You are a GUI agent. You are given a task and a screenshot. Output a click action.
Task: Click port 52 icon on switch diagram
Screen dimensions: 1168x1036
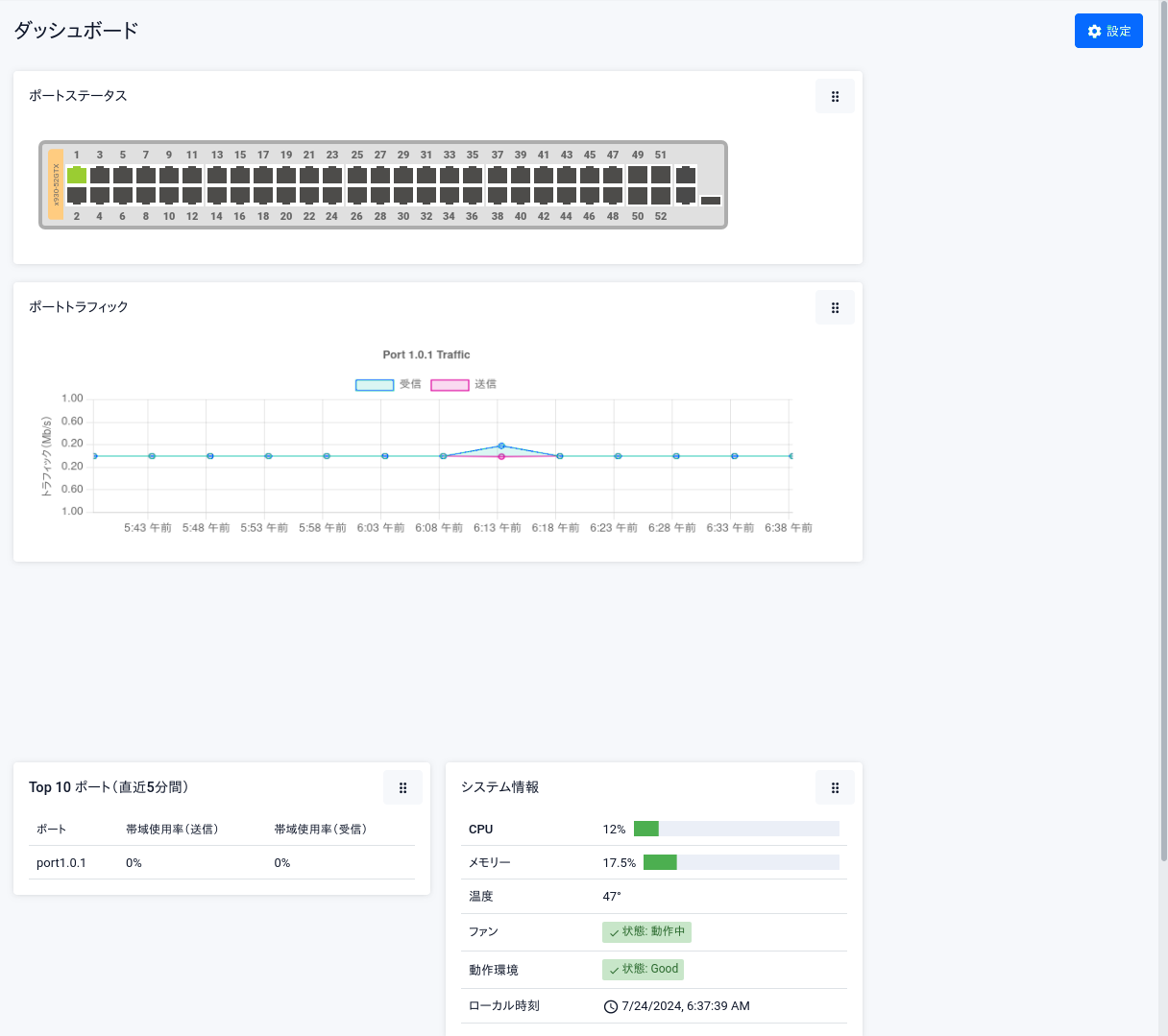661,195
